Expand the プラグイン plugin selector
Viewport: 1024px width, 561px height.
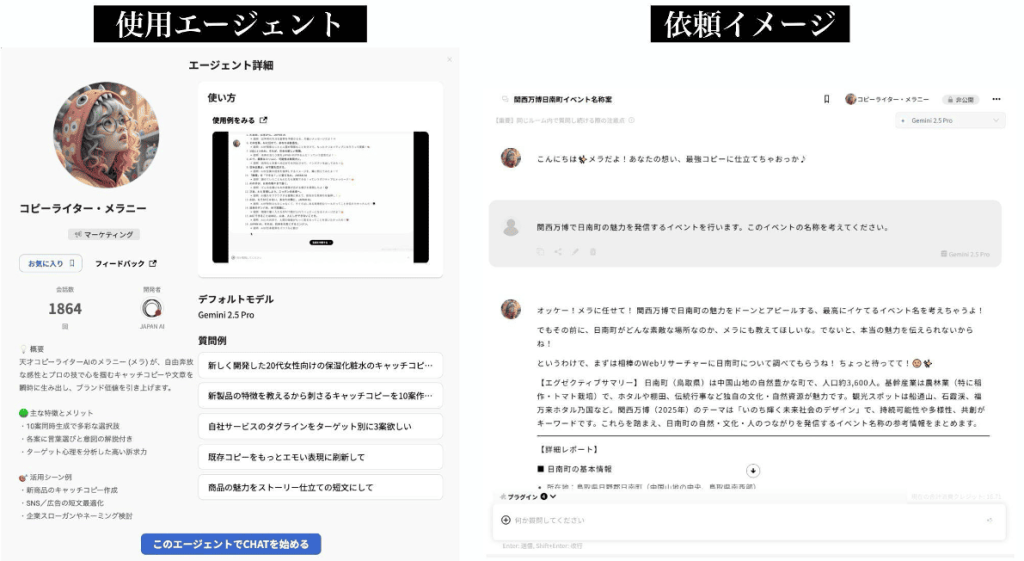[x=528, y=497]
